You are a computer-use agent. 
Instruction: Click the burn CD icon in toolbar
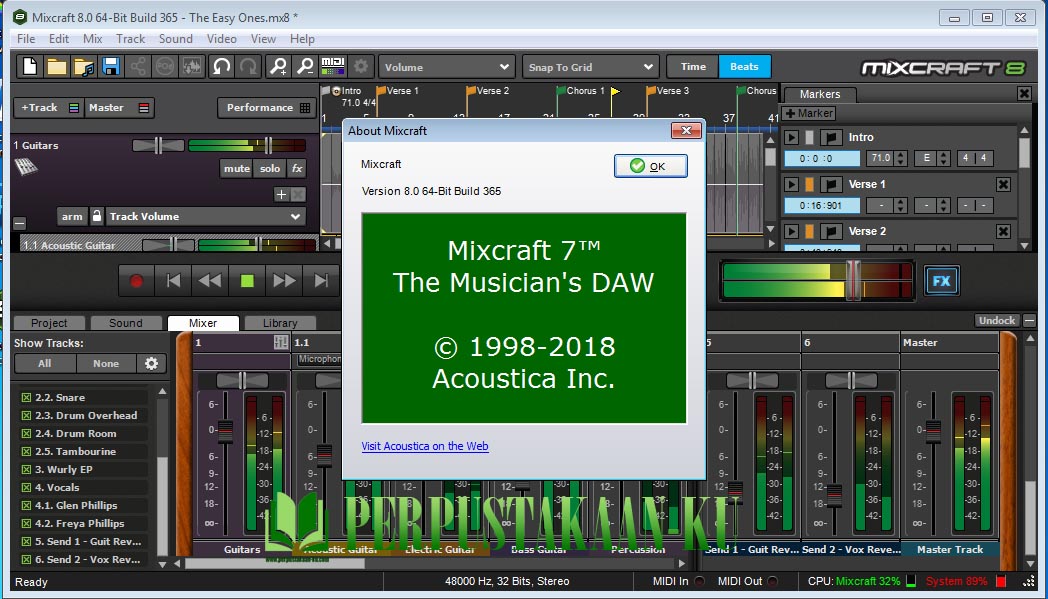coord(165,66)
